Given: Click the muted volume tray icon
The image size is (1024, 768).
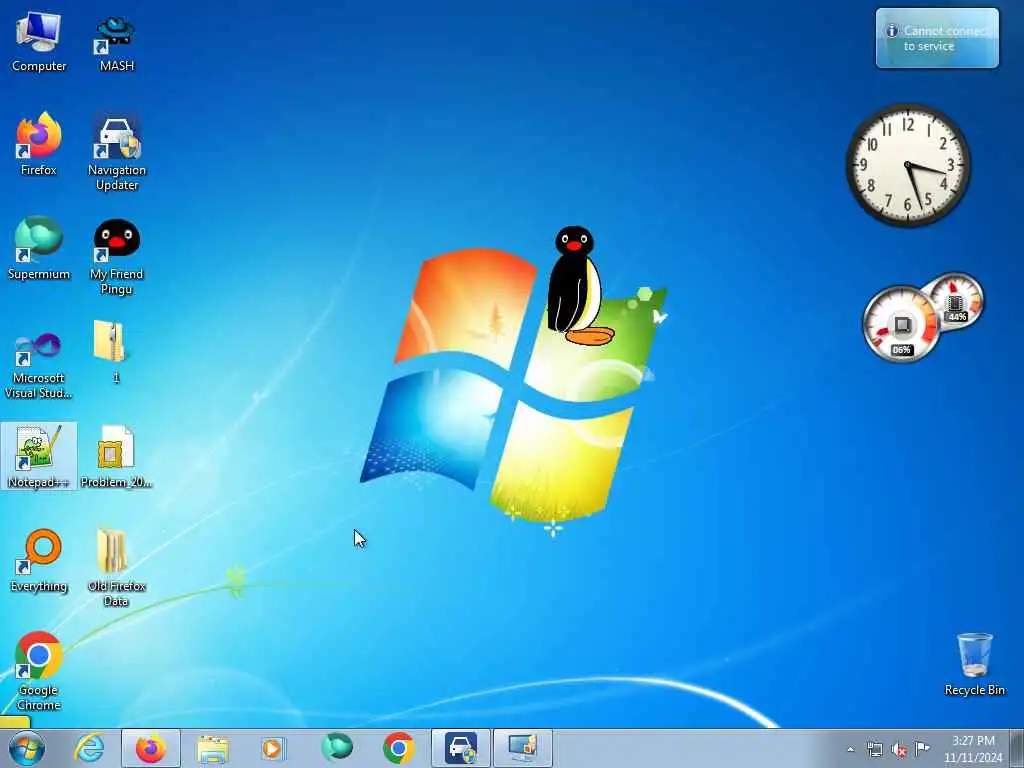Looking at the screenshot, I should pos(899,749).
